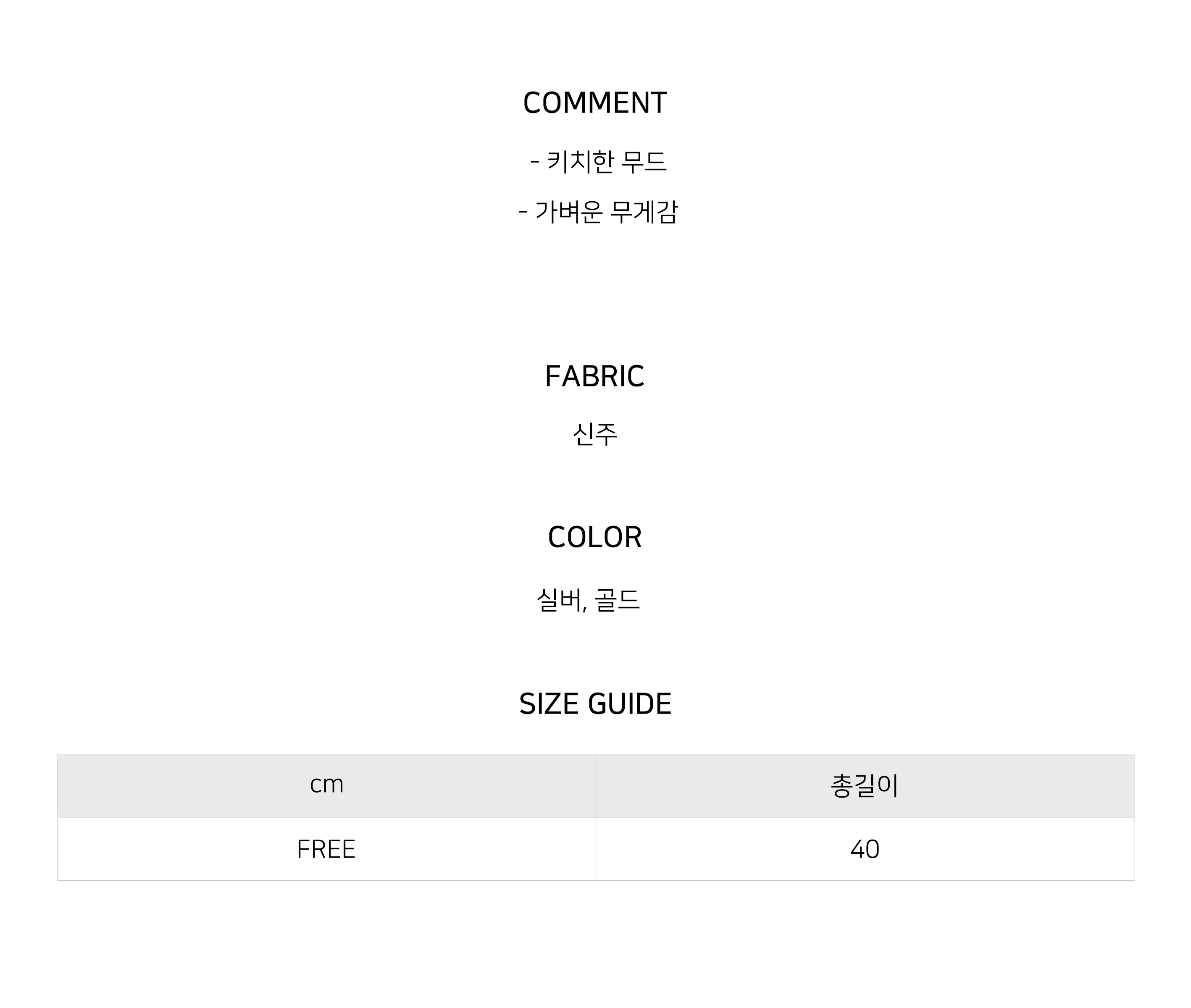Click the word '키치한' in the comment

pos(580,162)
